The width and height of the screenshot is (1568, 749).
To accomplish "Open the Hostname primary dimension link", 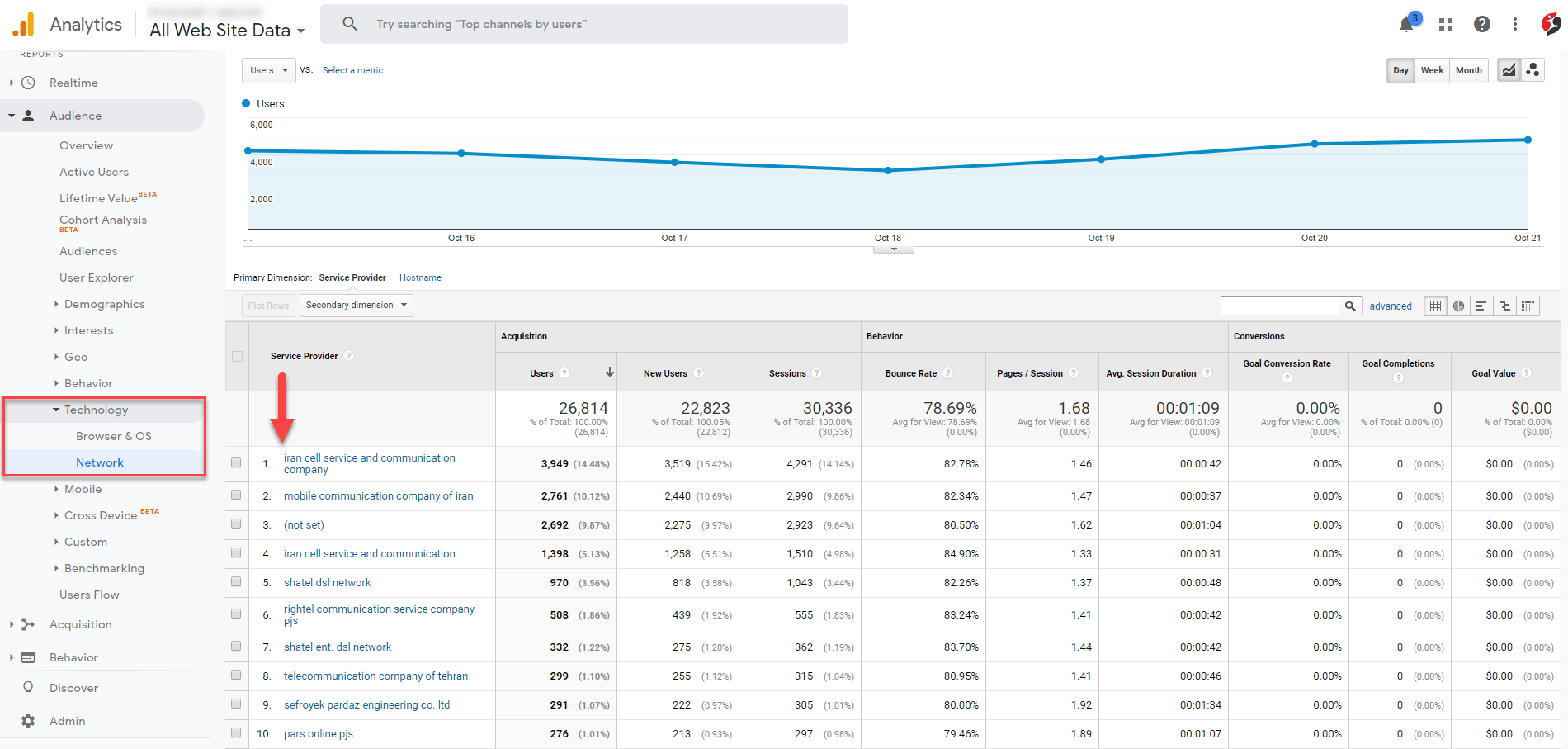I will point(420,277).
